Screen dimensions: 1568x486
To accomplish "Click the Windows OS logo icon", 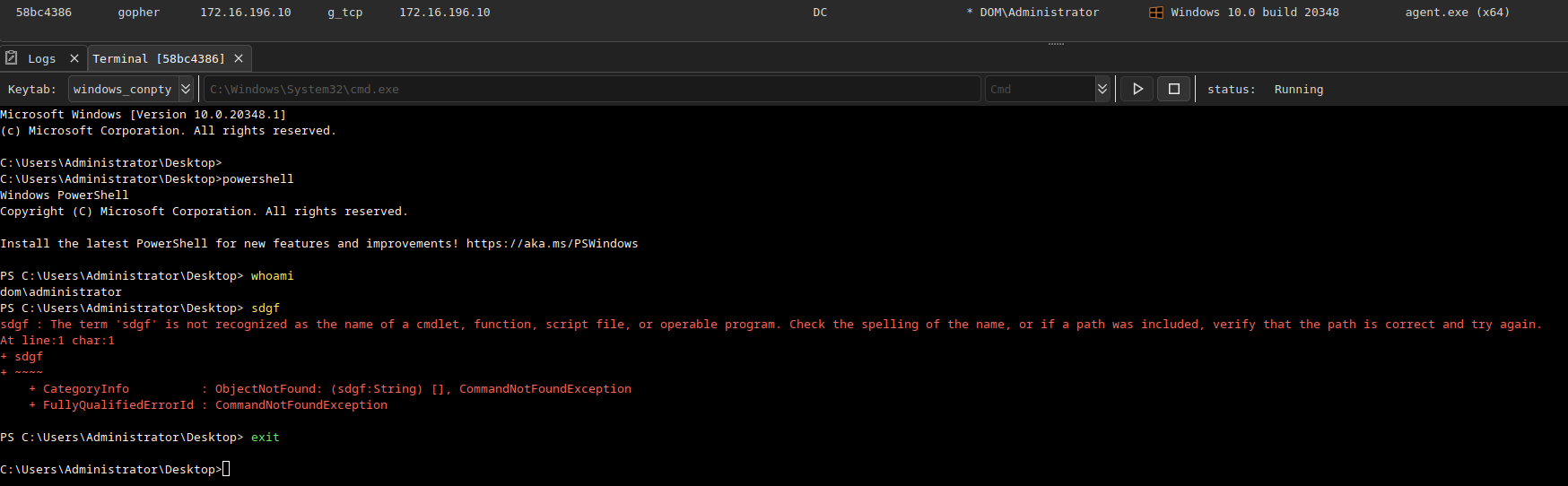I will click(x=1156, y=13).
